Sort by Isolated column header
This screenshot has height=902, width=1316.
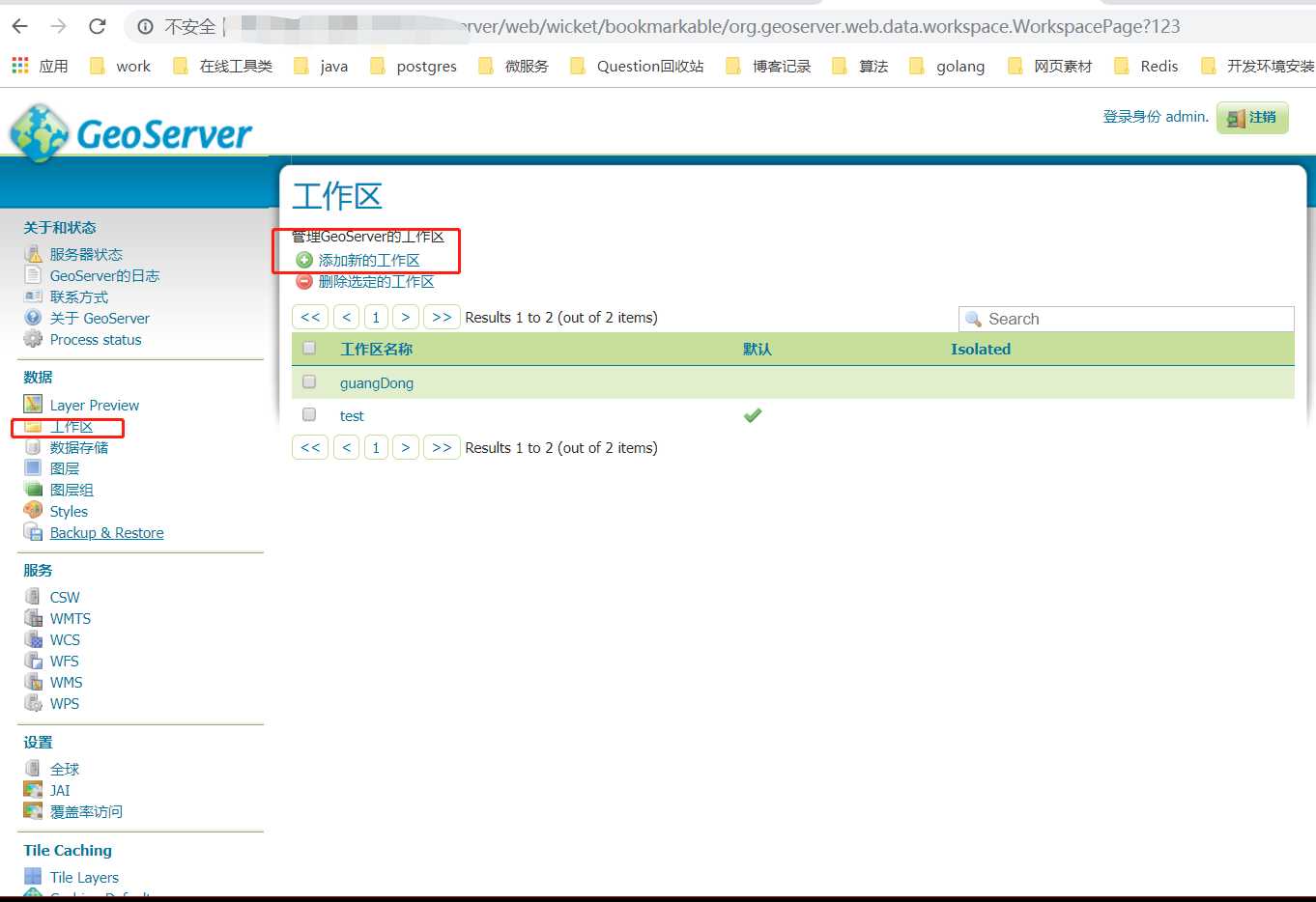[981, 349]
